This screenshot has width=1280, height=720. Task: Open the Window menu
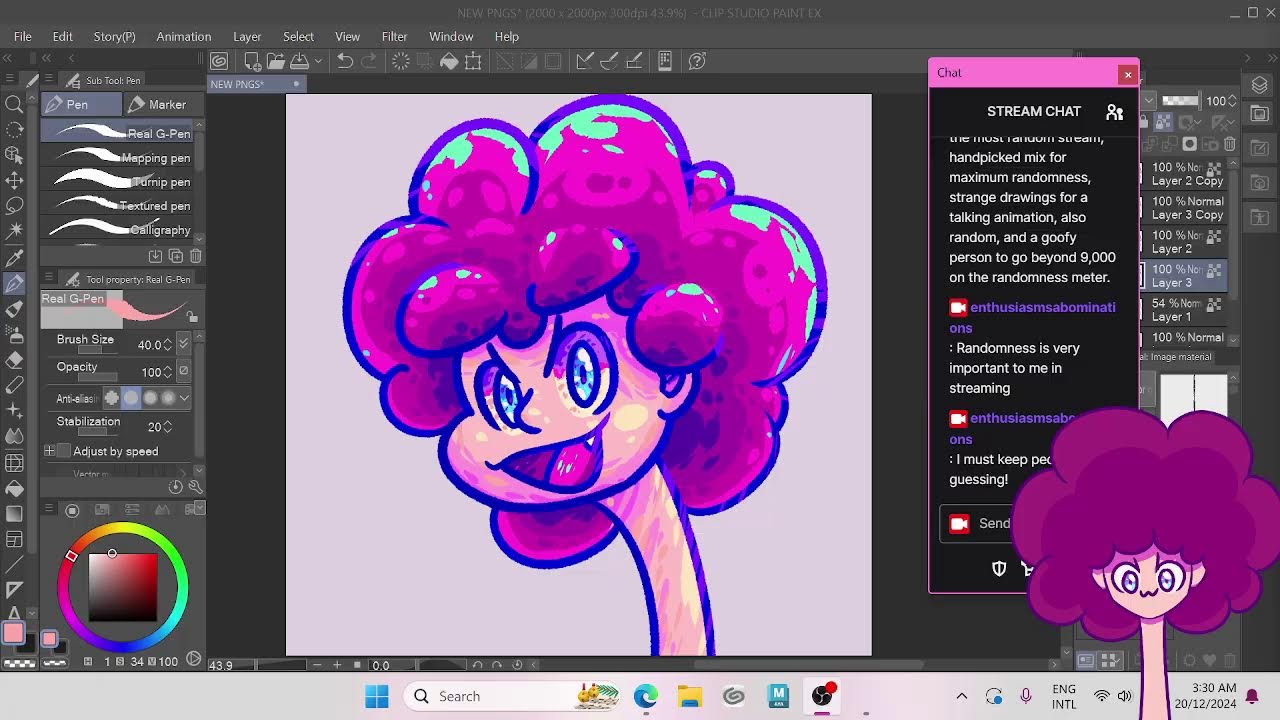point(451,36)
